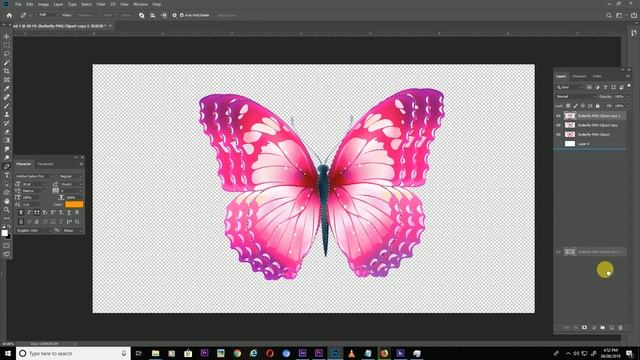Select the Eyedropper tool

(7, 88)
